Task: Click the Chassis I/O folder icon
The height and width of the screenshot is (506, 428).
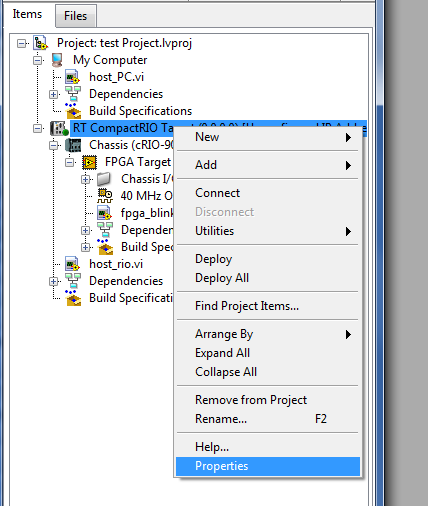Action: pos(104,179)
